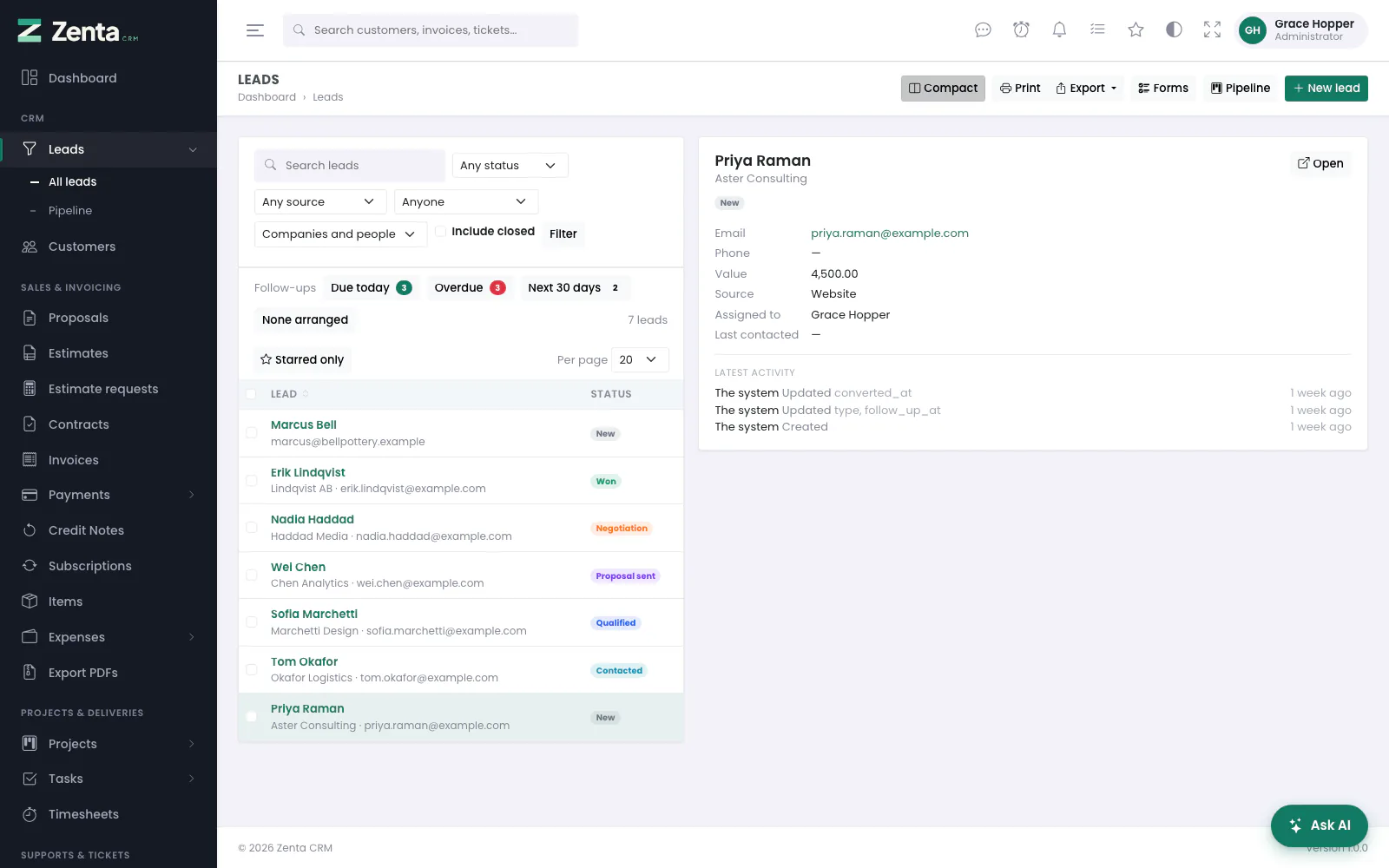
Task: Click priya.raman@example.com email link
Action: tap(890, 233)
